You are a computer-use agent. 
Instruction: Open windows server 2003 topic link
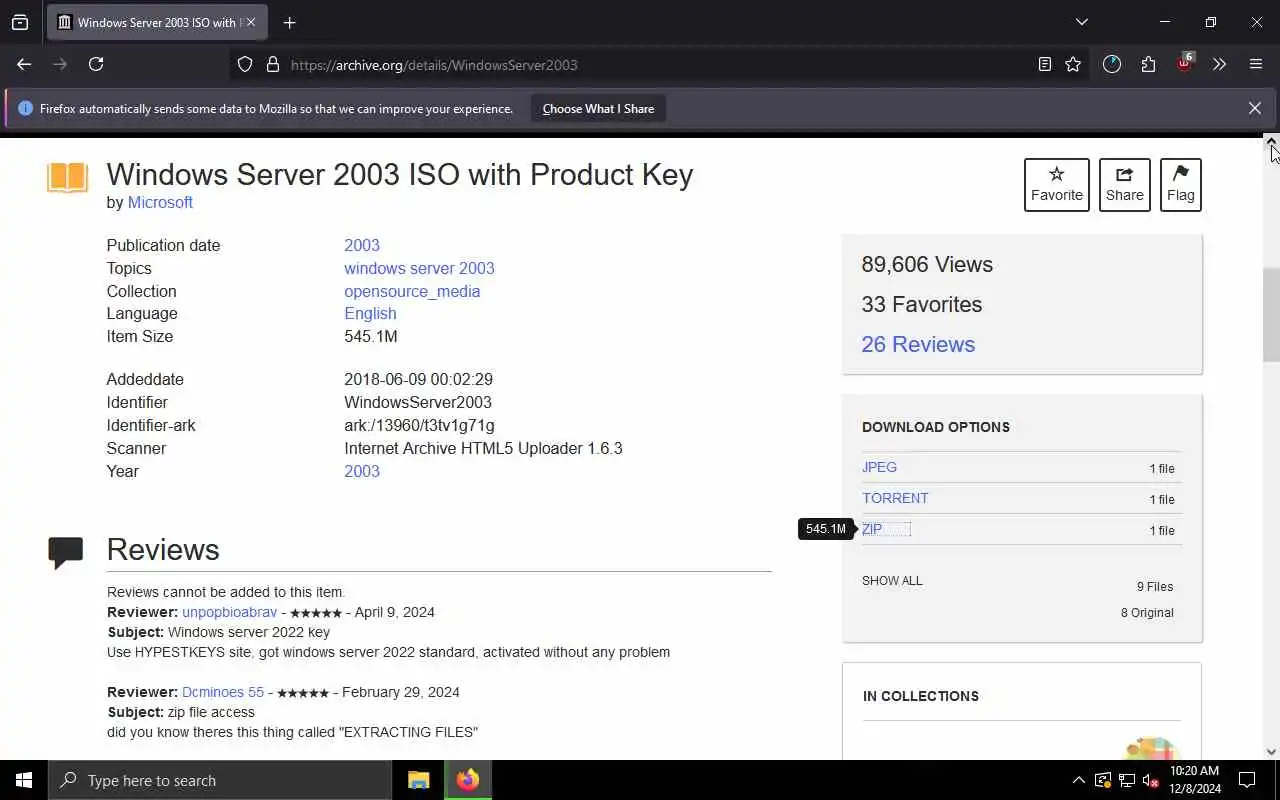[419, 268]
